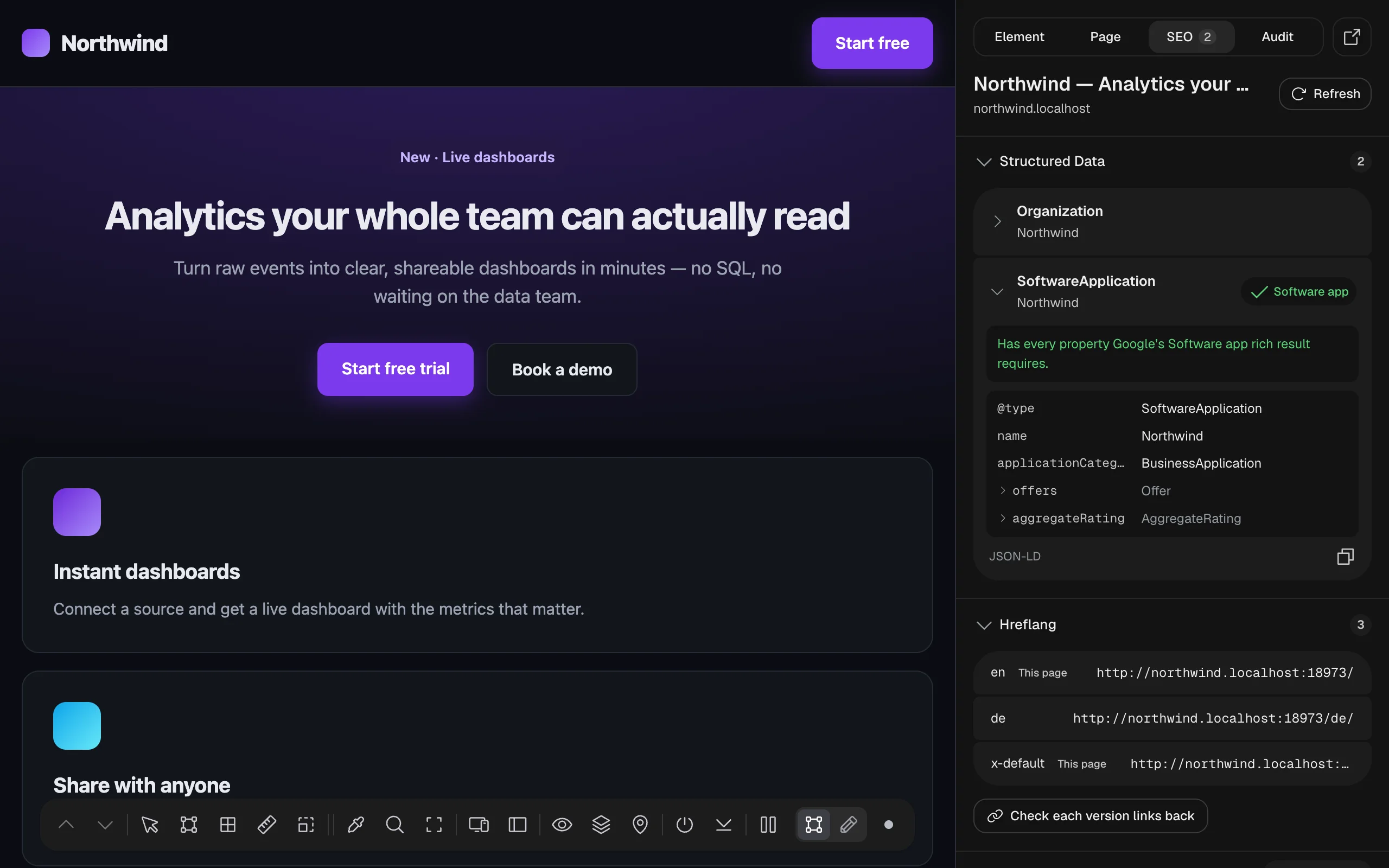This screenshot has width=1389, height=868.
Task: Open the stacked layers icon
Action: (x=601, y=825)
